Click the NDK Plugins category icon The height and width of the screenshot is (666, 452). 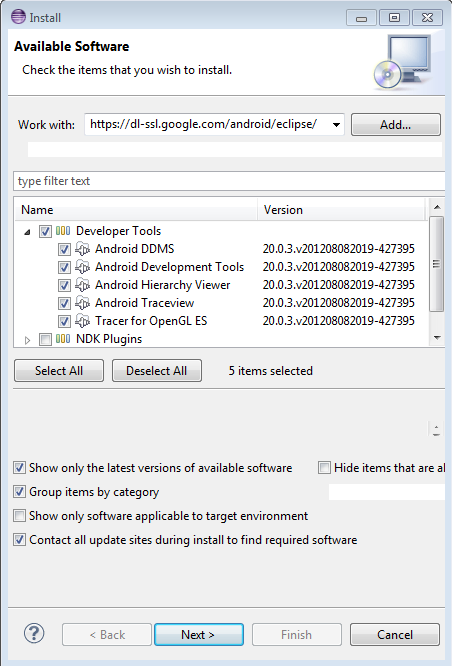click(x=63, y=339)
